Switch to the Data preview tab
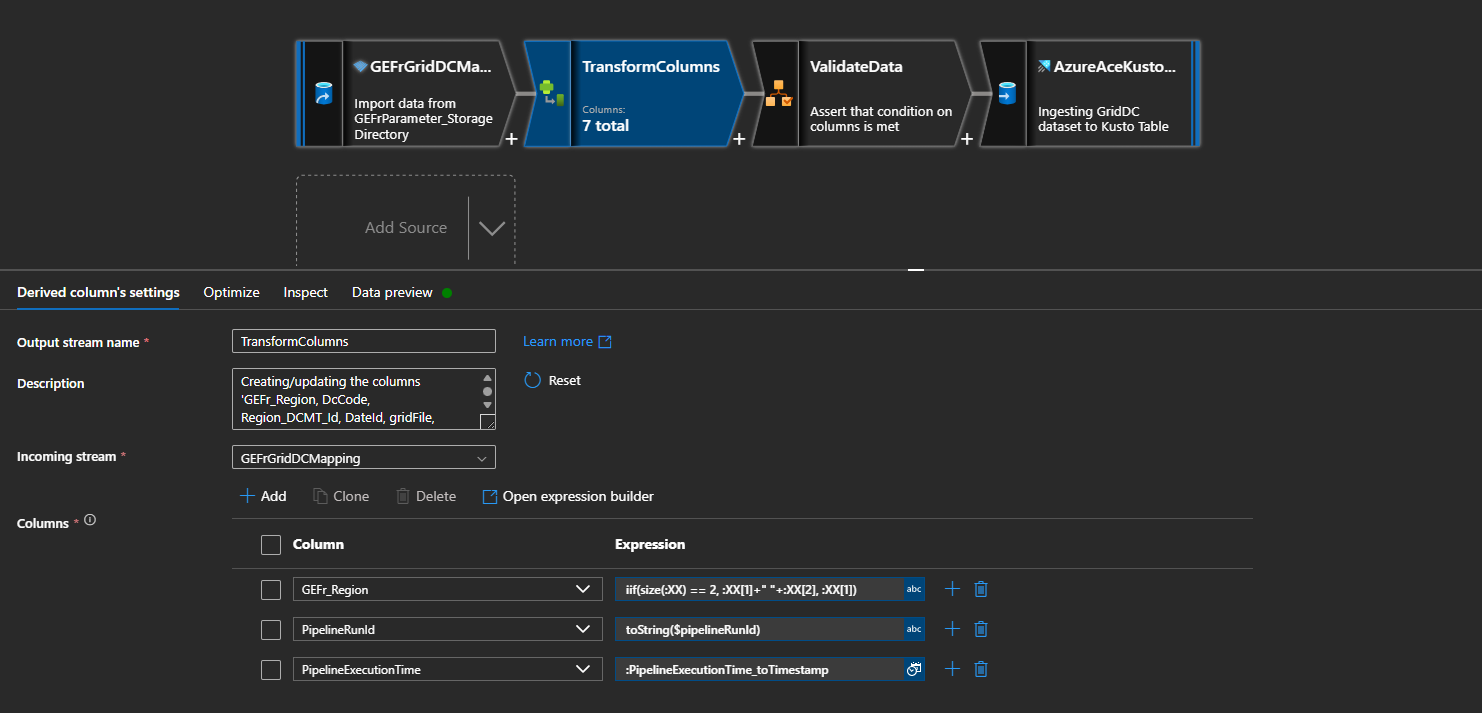 [392, 293]
